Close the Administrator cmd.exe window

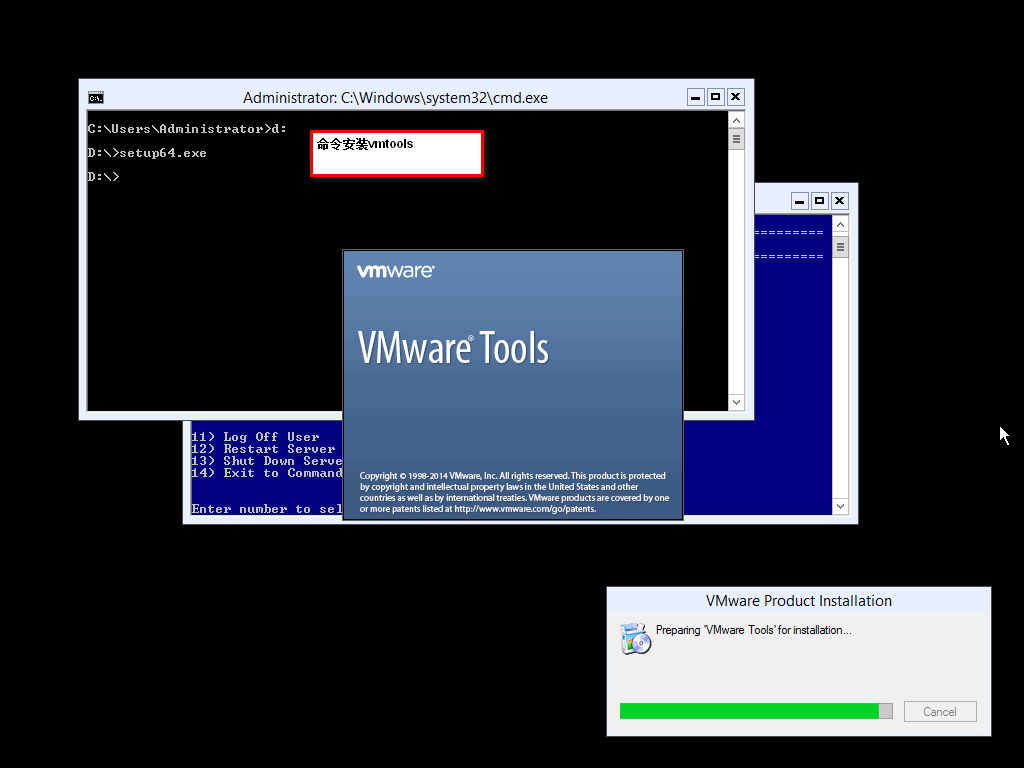pos(736,97)
